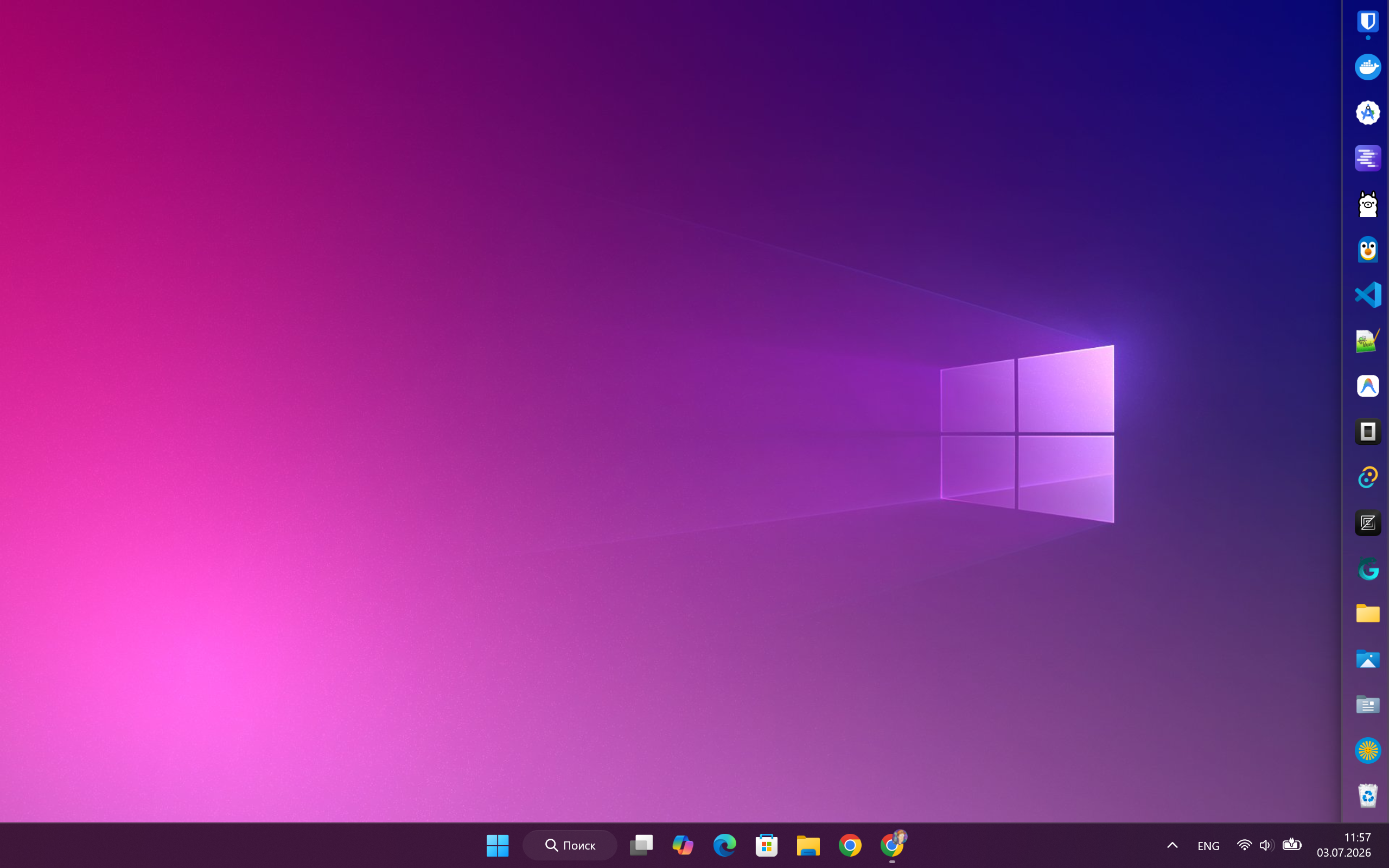Open Microsoft Store on the taskbar

click(x=766, y=845)
